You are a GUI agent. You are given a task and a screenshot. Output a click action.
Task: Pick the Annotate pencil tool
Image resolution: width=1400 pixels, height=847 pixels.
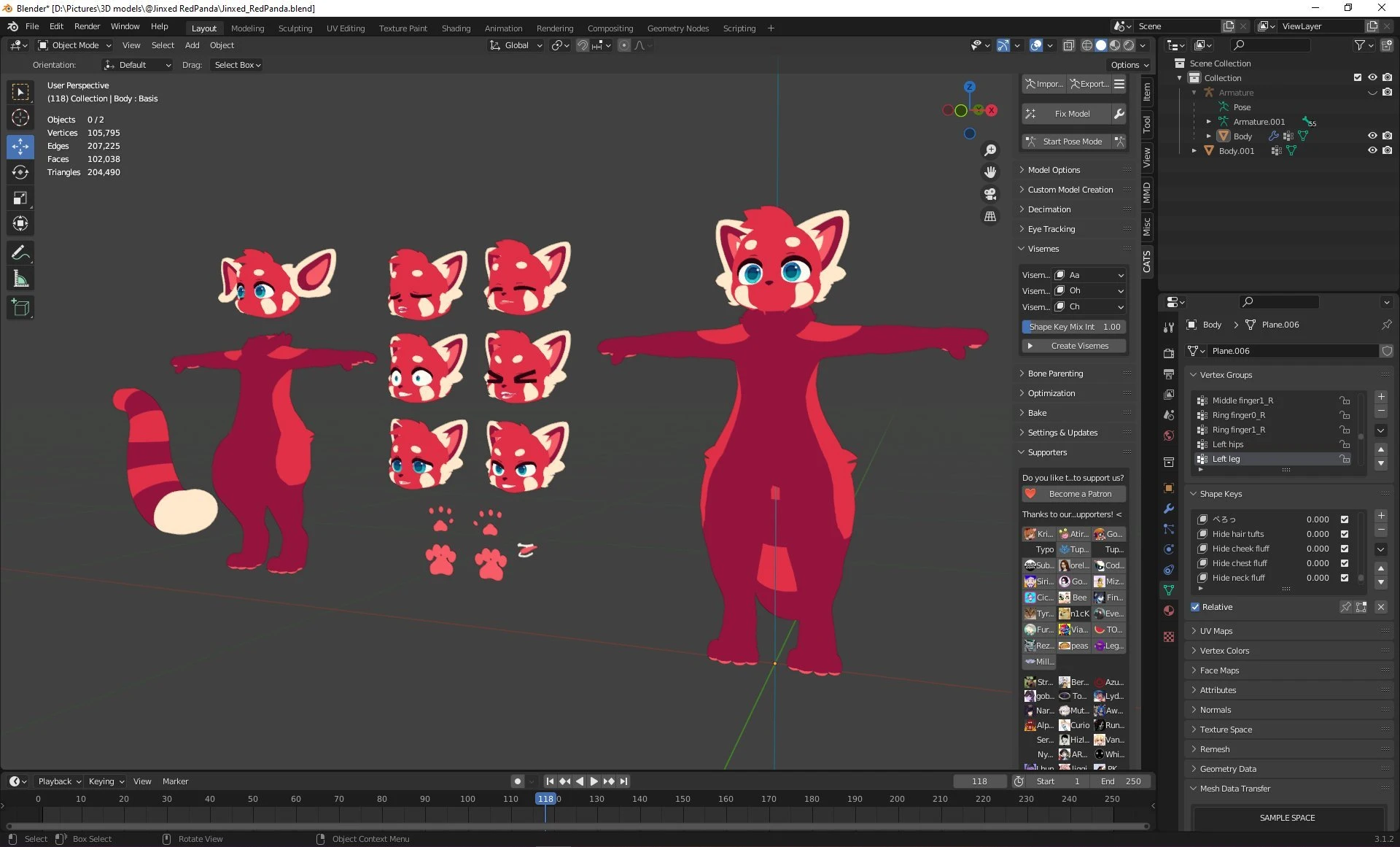20,253
